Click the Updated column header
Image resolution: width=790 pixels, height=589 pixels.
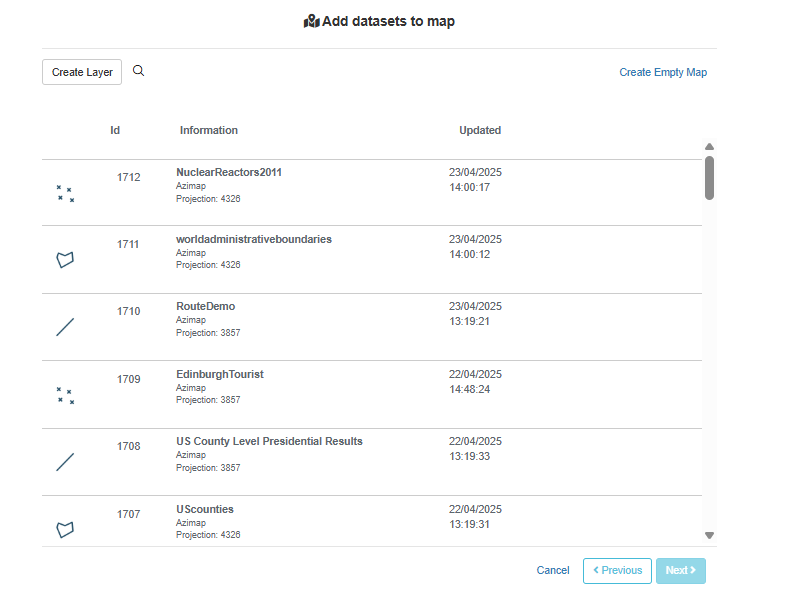tap(480, 130)
